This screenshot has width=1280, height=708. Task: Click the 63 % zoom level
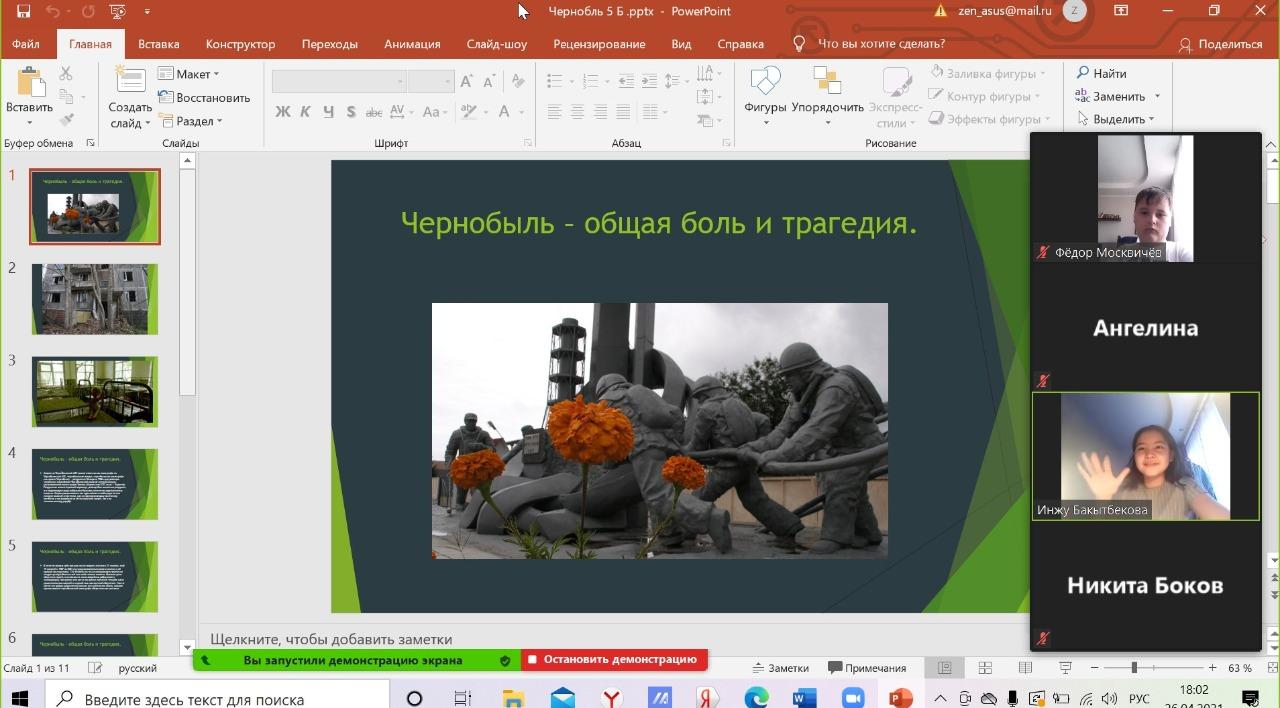tap(1240, 668)
